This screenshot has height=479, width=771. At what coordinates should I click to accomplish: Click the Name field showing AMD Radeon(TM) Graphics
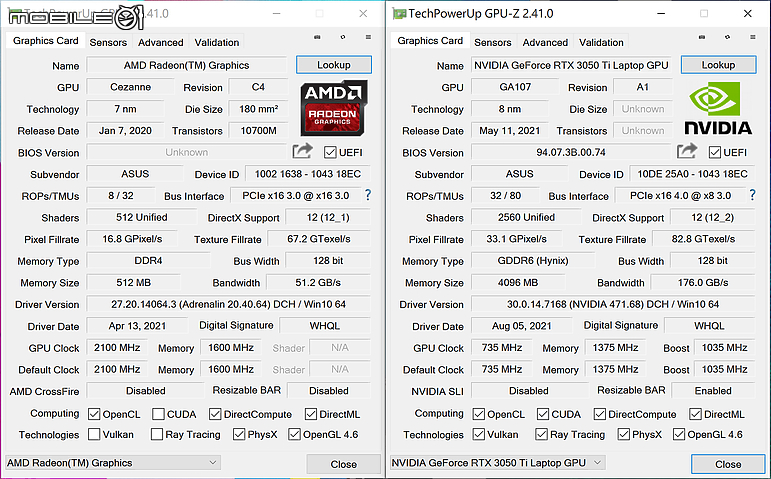click(x=186, y=65)
